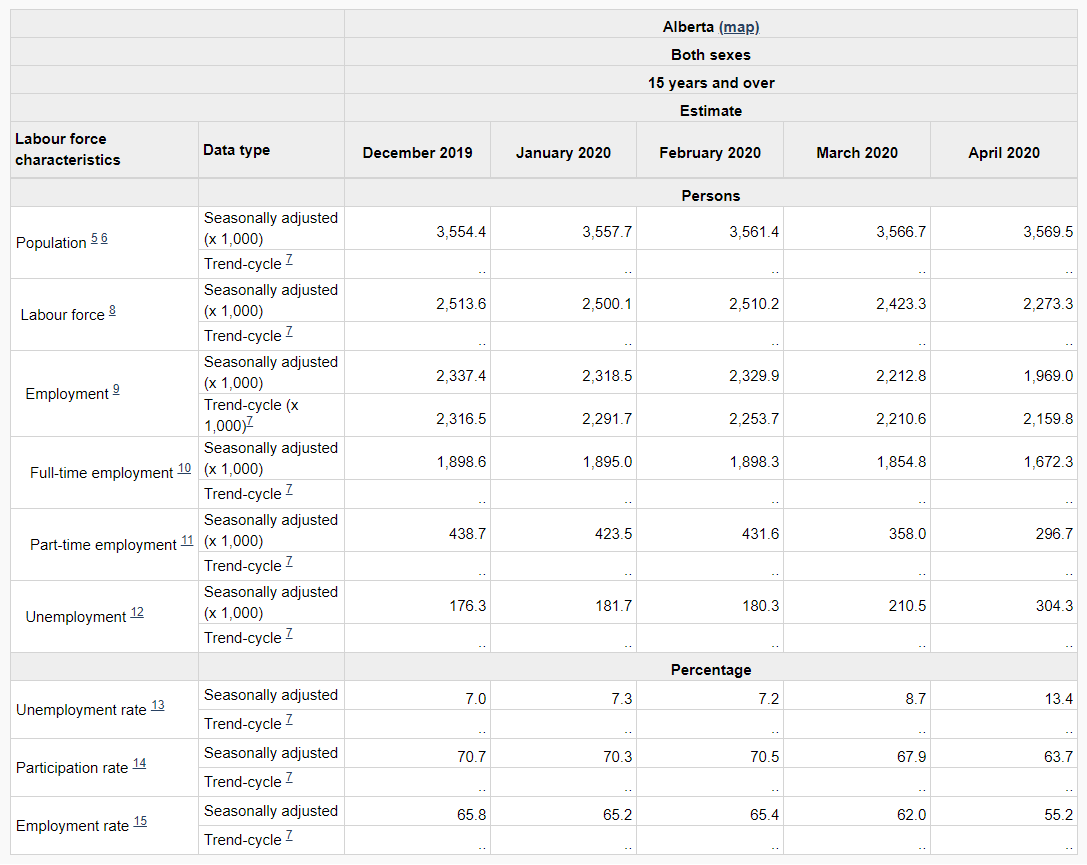Open footnote 14 beside Participation rate
This screenshot has width=1087, height=865.
coord(139,764)
